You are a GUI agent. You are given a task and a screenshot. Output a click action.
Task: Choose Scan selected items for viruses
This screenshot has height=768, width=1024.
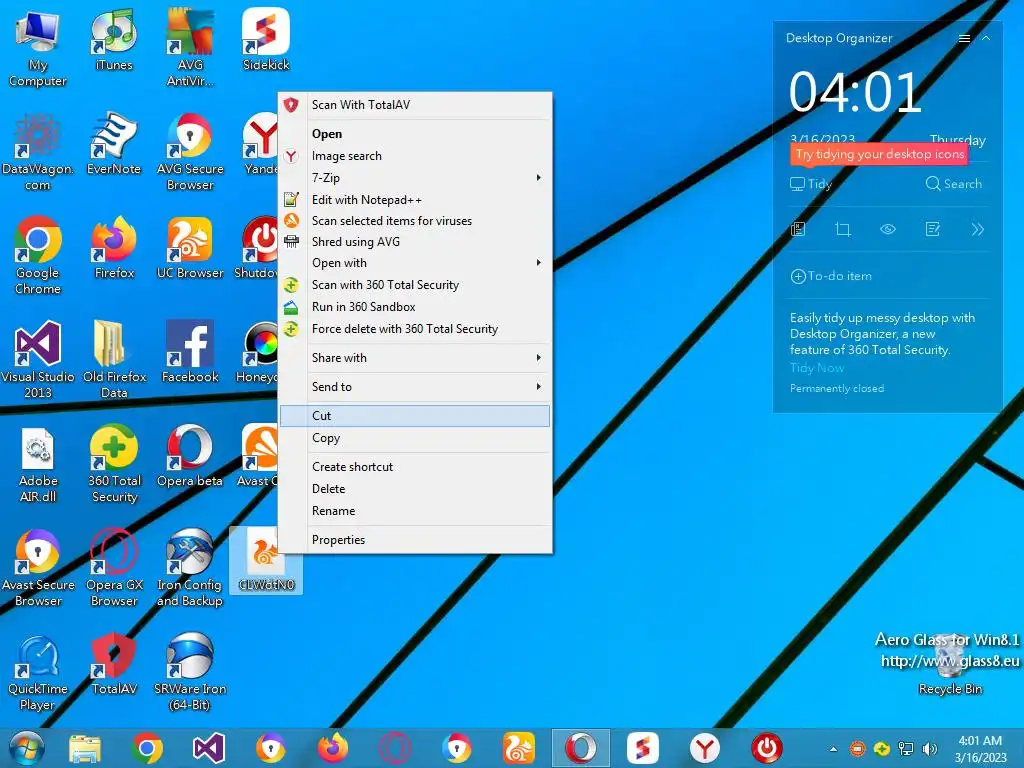tap(415, 221)
